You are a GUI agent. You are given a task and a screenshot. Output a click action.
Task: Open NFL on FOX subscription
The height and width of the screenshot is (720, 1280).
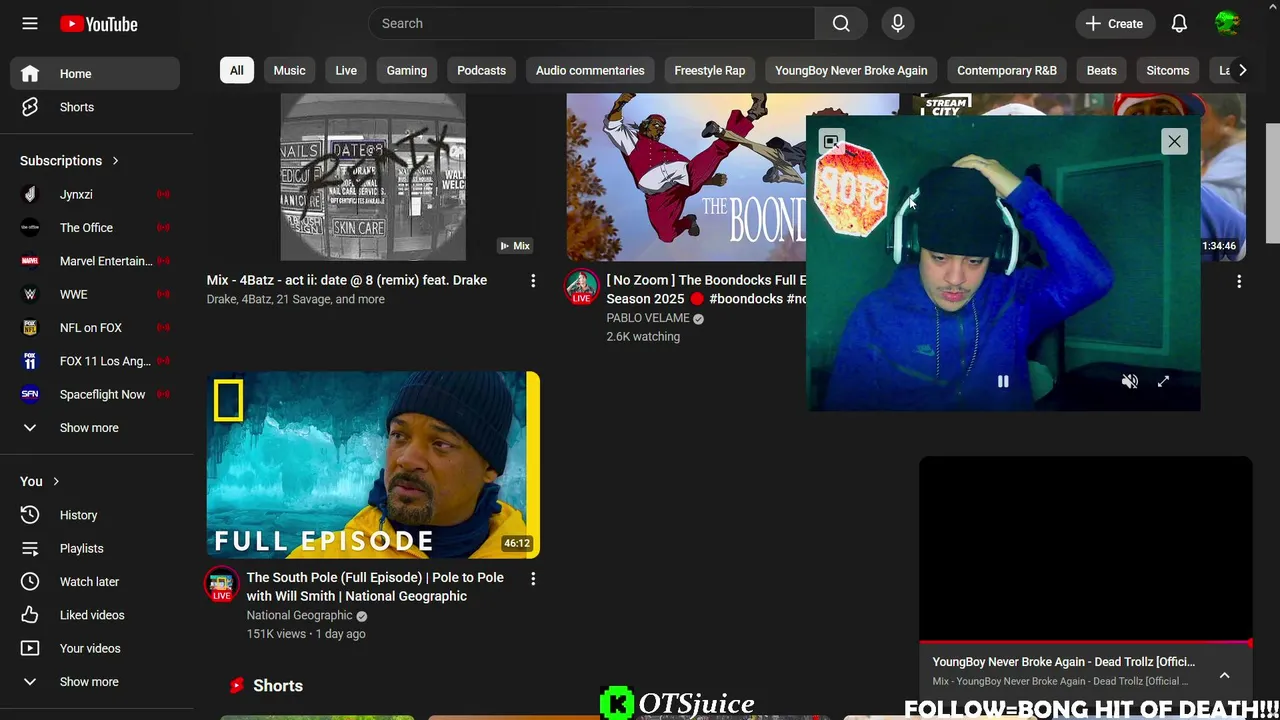pyautogui.click(x=95, y=328)
